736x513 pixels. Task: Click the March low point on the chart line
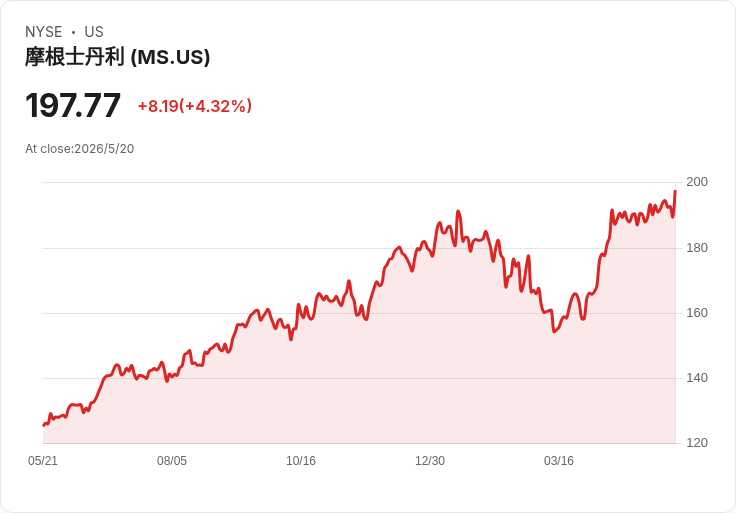point(554,331)
